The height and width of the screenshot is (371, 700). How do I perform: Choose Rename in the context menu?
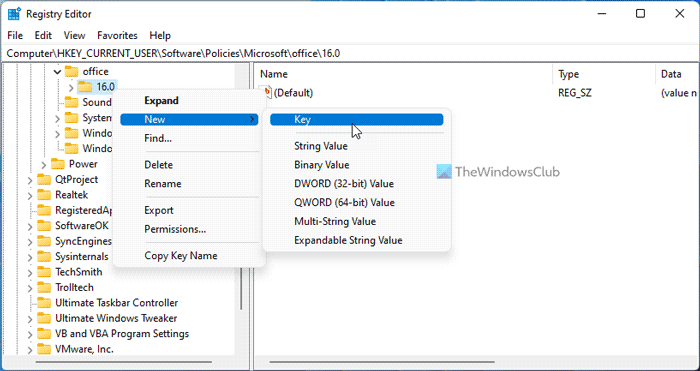coord(189,183)
